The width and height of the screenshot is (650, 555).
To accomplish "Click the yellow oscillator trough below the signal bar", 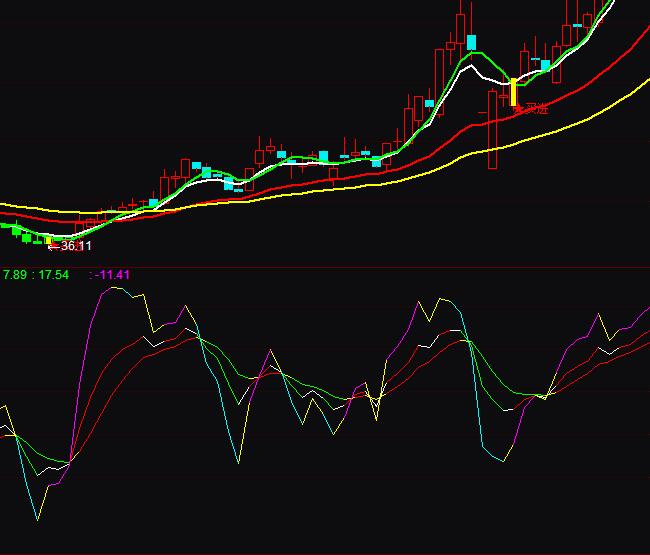I will pyautogui.click(x=503, y=462).
